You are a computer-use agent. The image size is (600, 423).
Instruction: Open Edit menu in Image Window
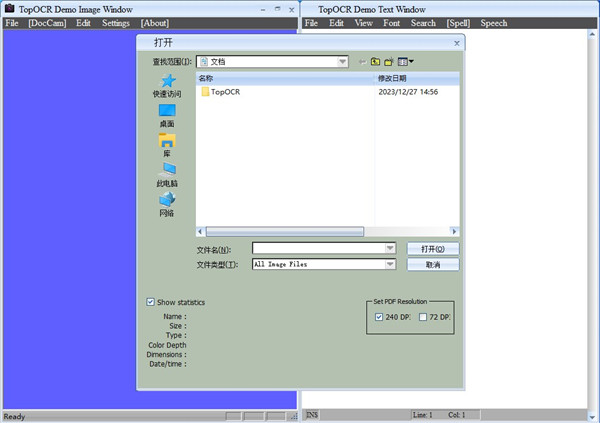pos(83,23)
